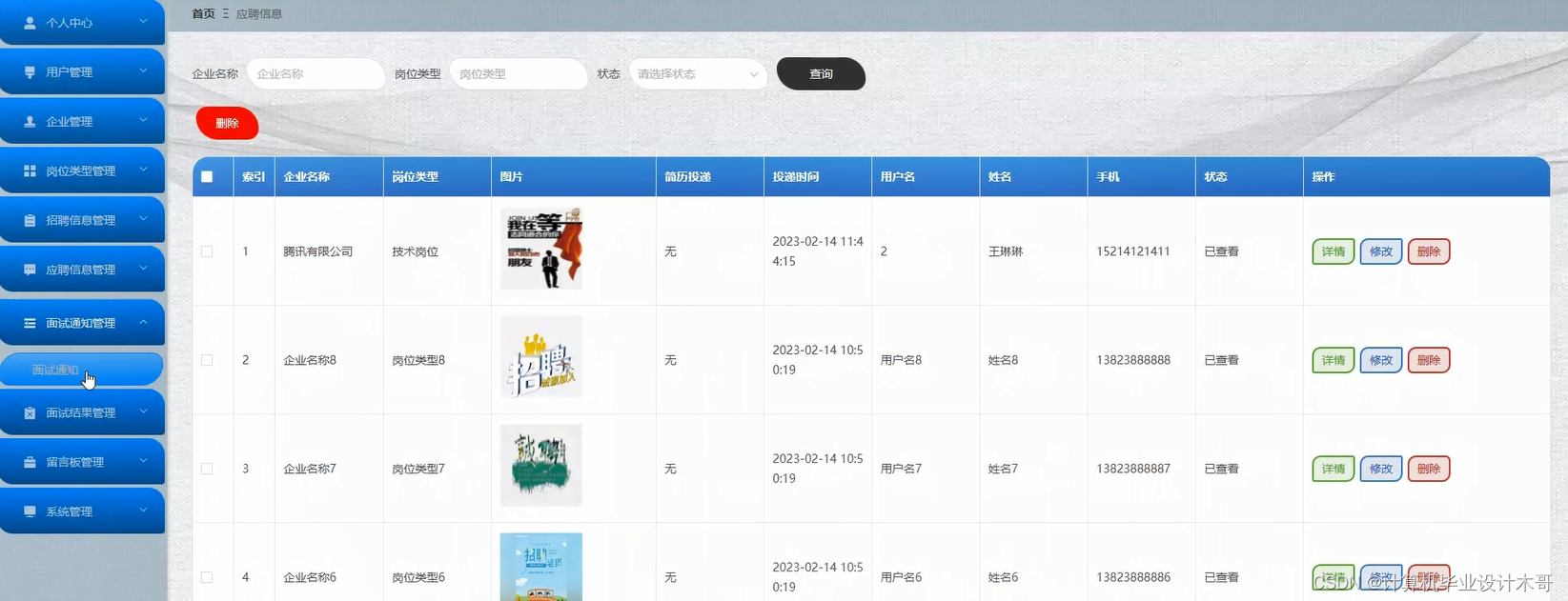Viewport: 1568px width, 601px height.
Task: Click the 面试结果管理 icon
Action: (30, 413)
